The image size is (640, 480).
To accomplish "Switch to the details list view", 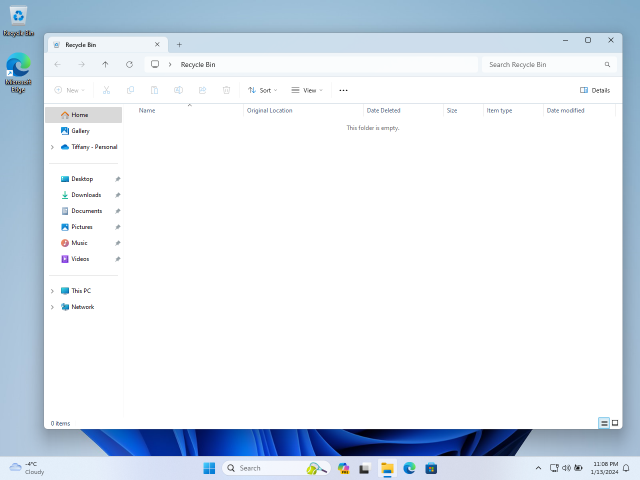I will [604, 423].
